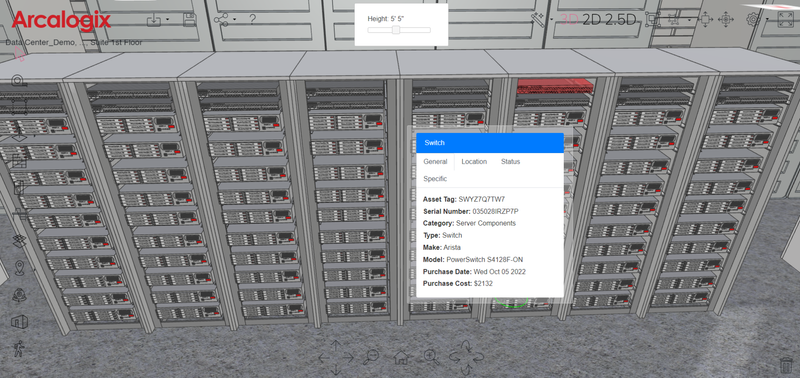Select the location pin tool in sidebar
Screen dimensions: 800x378
pyautogui.click(x=19, y=267)
